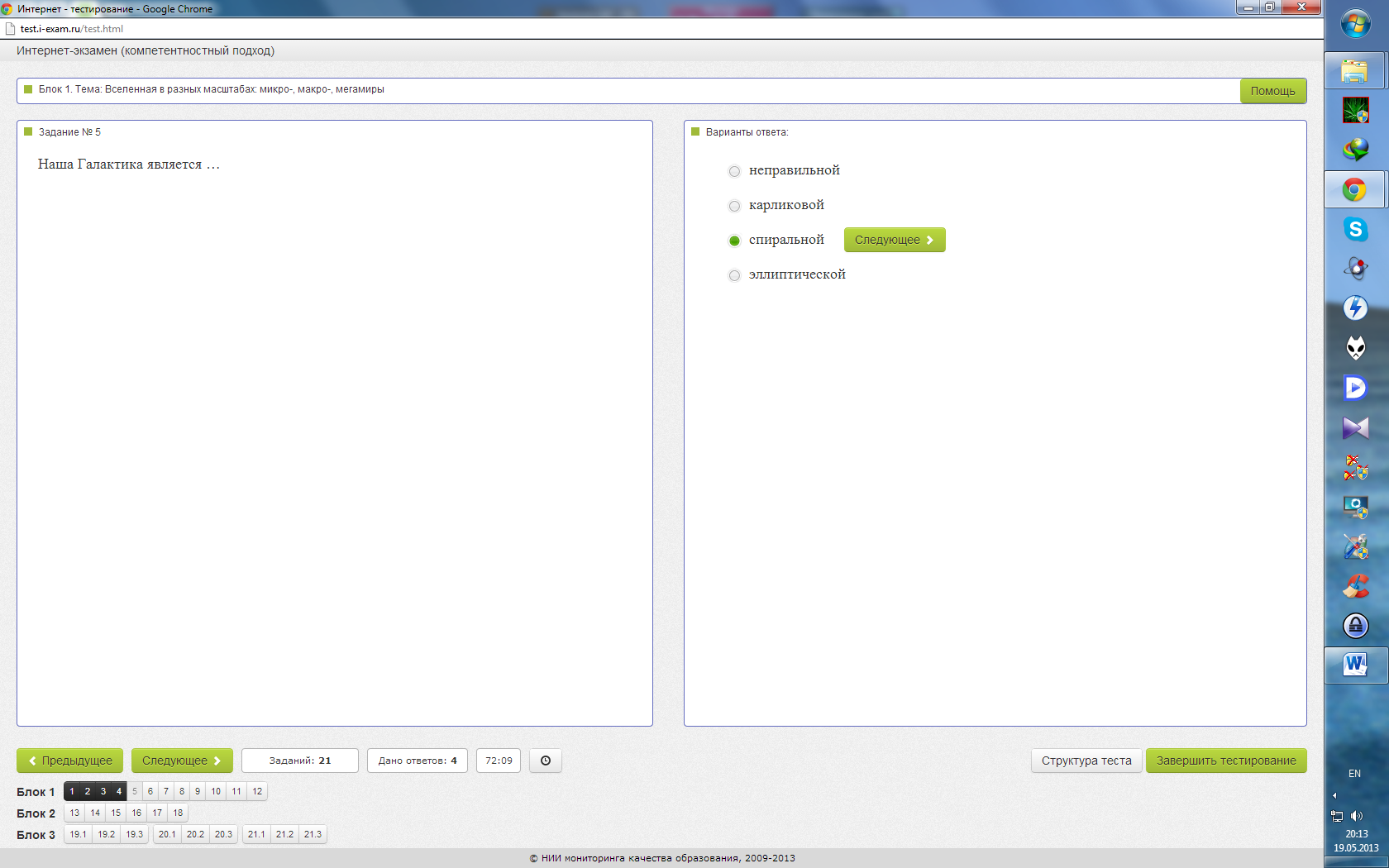Click the network tray icon

tap(1337, 816)
